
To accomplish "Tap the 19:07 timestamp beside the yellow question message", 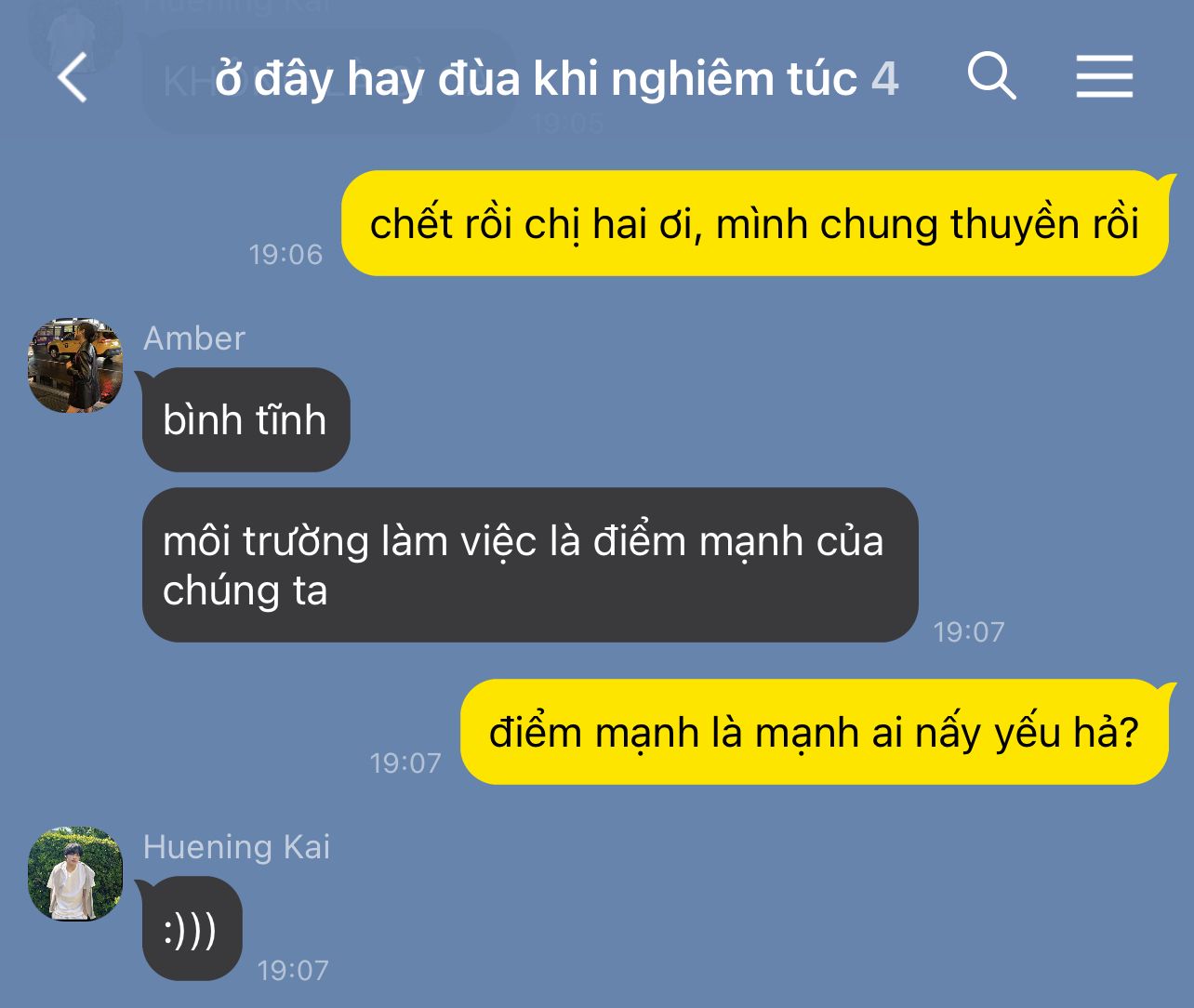I will point(405,763).
